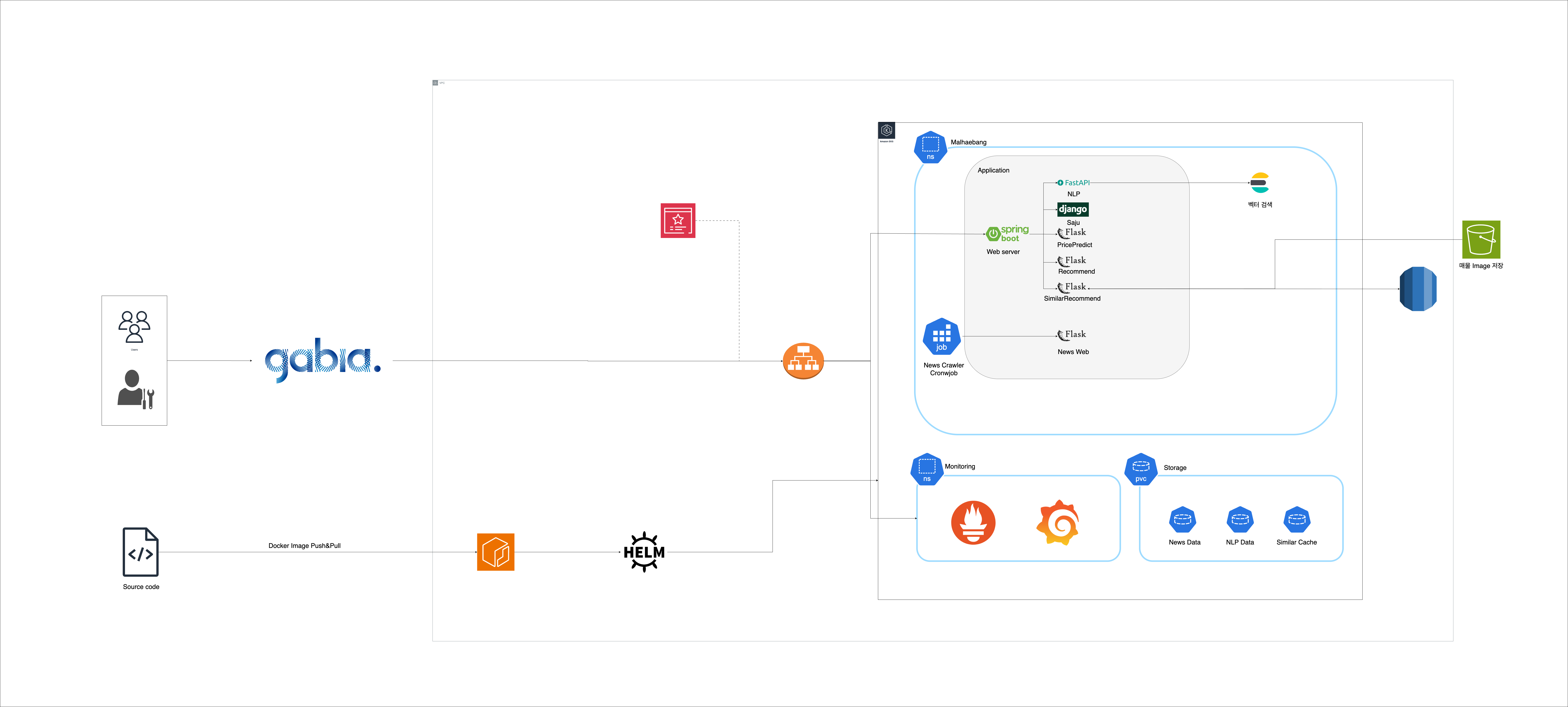
Task: Click the '매물 Image 저장' caption
Action: tap(1481, 266)
